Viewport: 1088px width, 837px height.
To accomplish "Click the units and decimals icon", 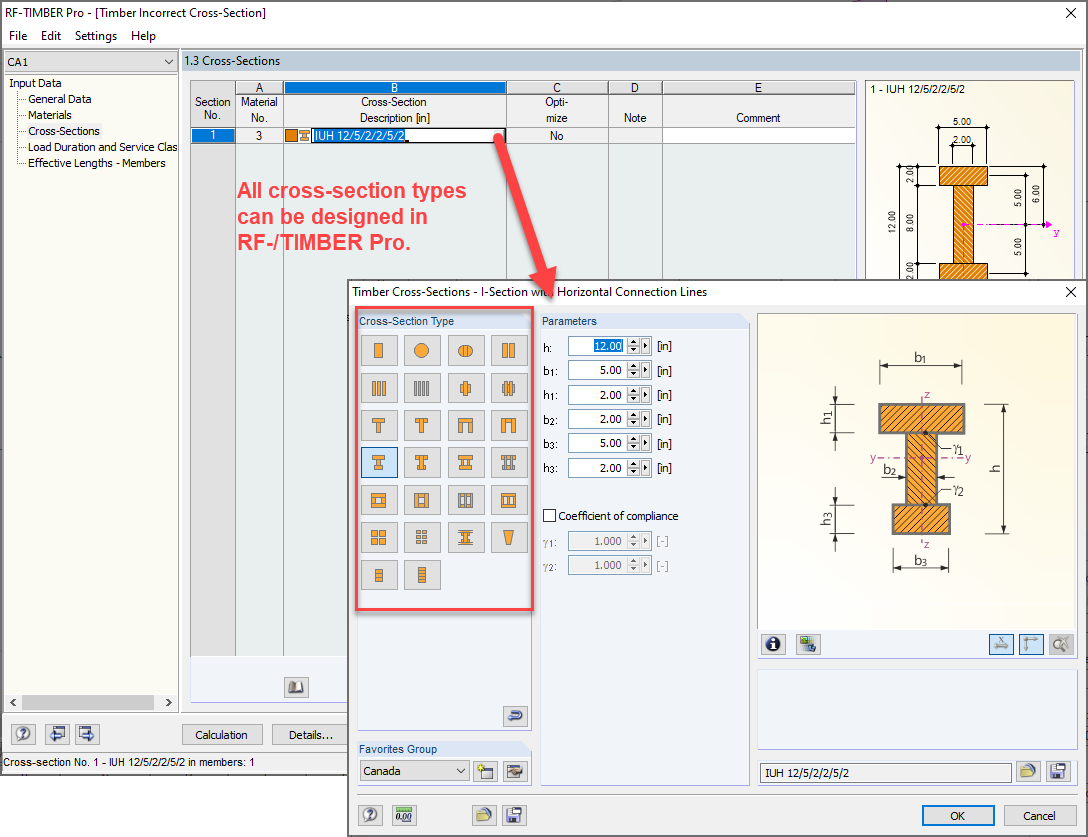I will point(404,815).
